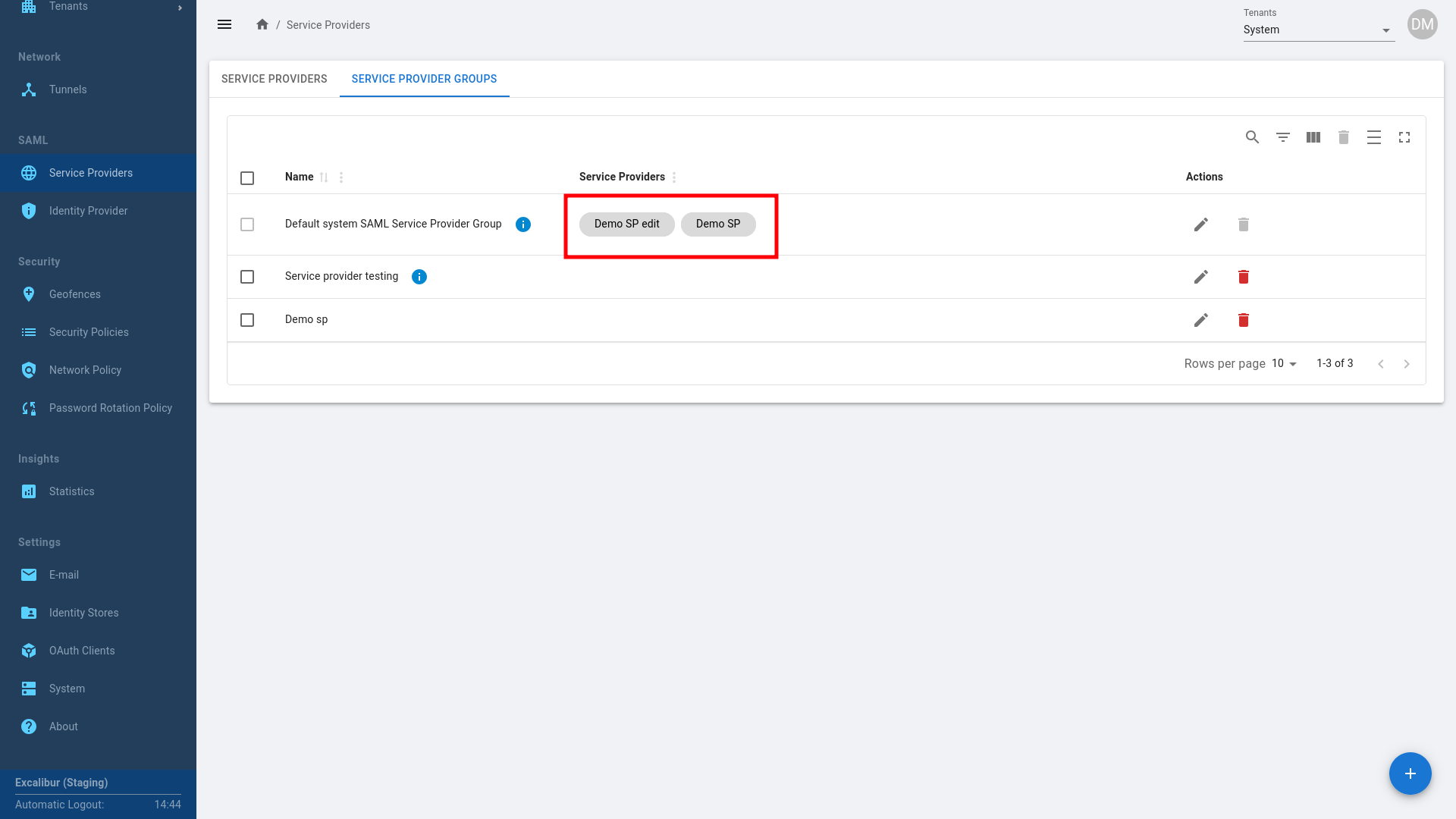Open rows per page dropdown
Image resolution: width=1456 pixels, height=819 pixels.
1284,364
